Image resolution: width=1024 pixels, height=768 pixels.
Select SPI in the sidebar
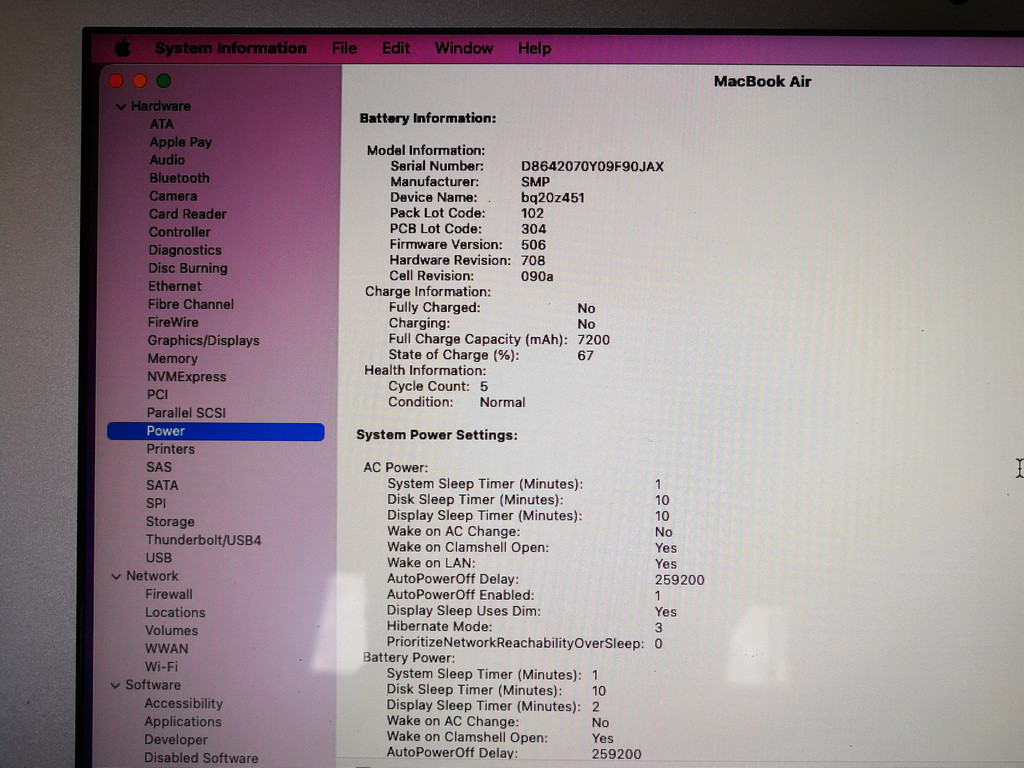tap(156, 504)
